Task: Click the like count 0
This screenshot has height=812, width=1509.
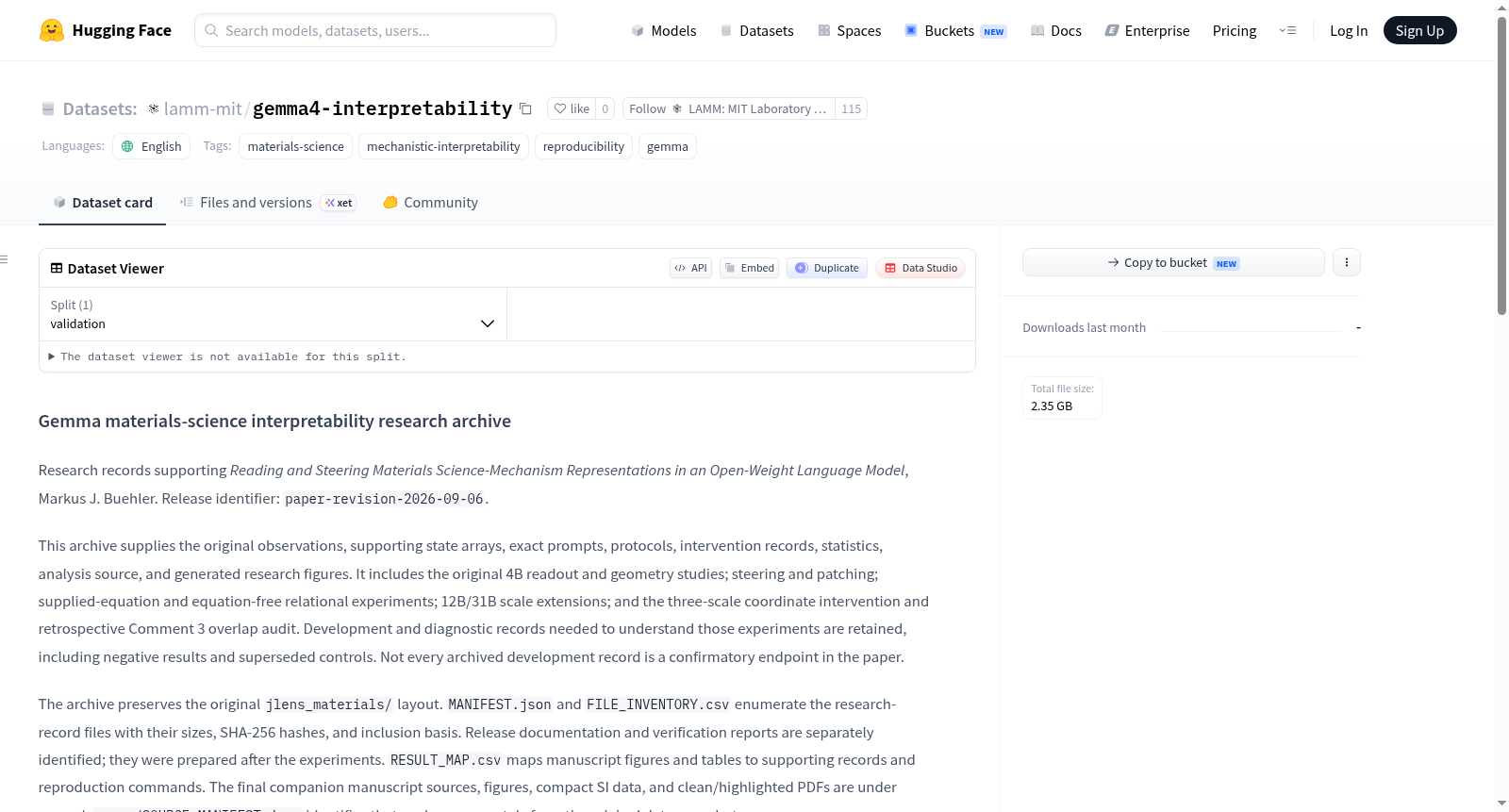Action: (x=605, y=108)
